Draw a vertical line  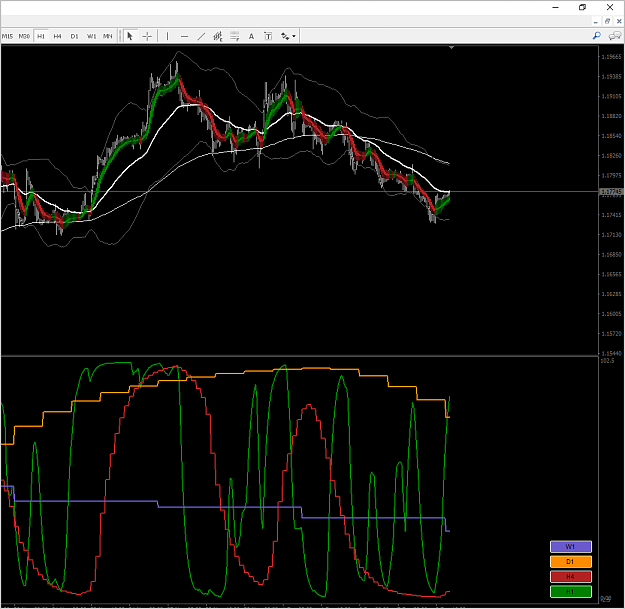(167, 36)
